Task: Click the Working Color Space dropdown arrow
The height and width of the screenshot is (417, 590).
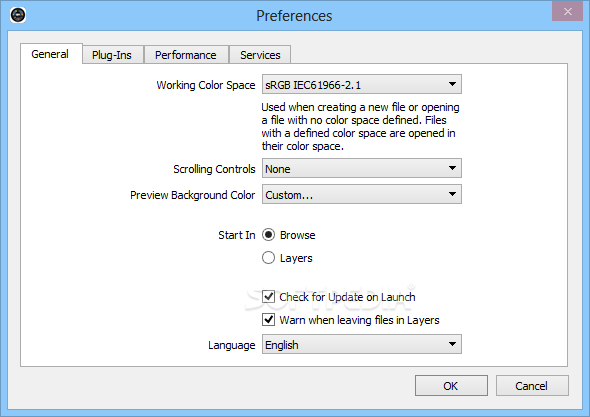Action: tap(452, 84)
